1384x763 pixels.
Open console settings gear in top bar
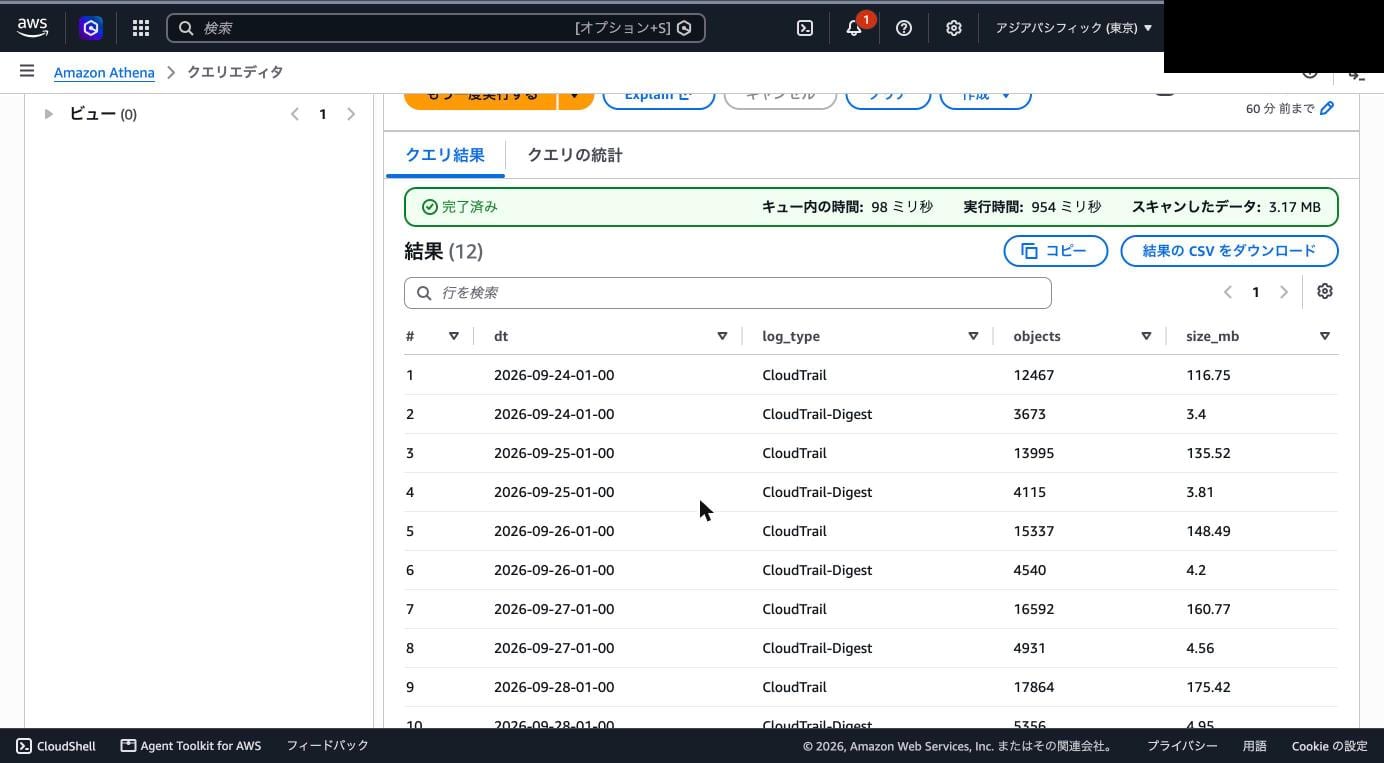pos(954,28)
